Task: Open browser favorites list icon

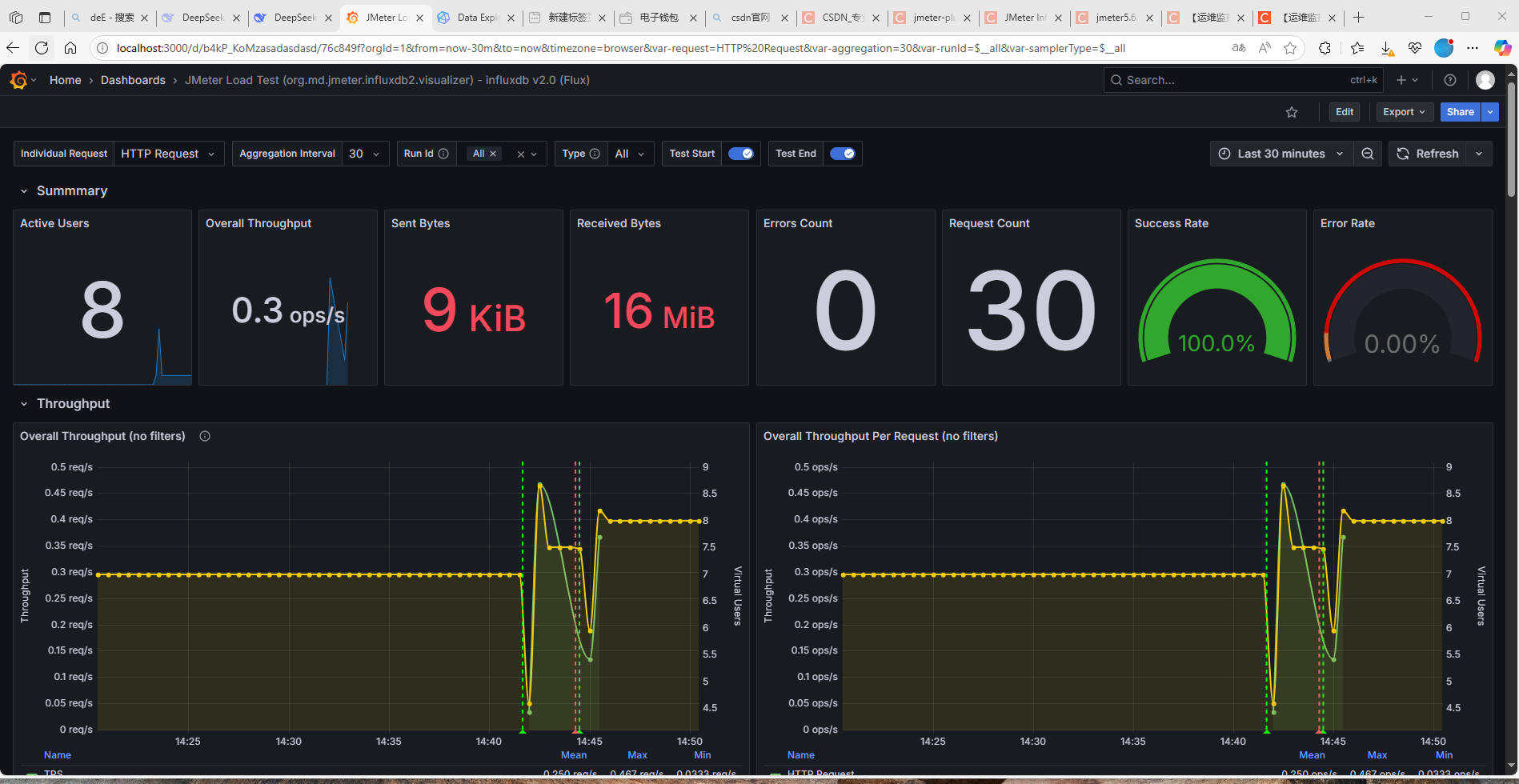Action: tap(1357, 48)
